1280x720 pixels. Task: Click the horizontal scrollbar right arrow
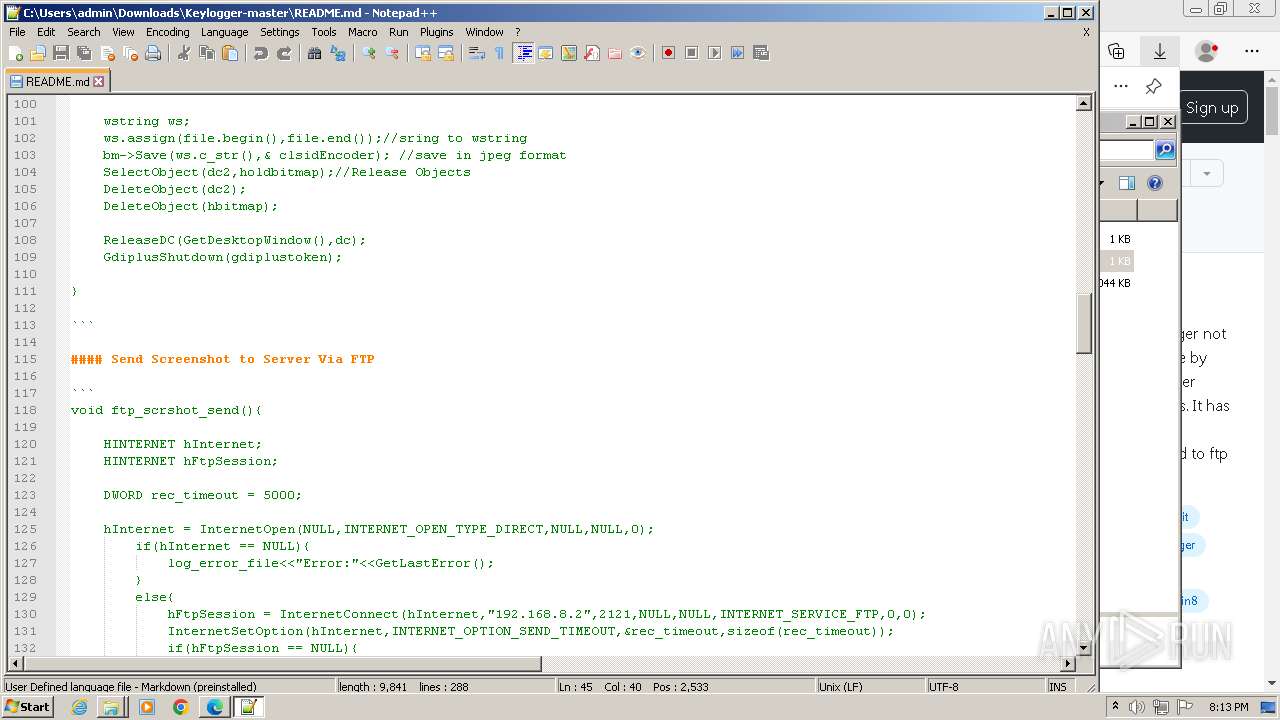[1067, 664]
